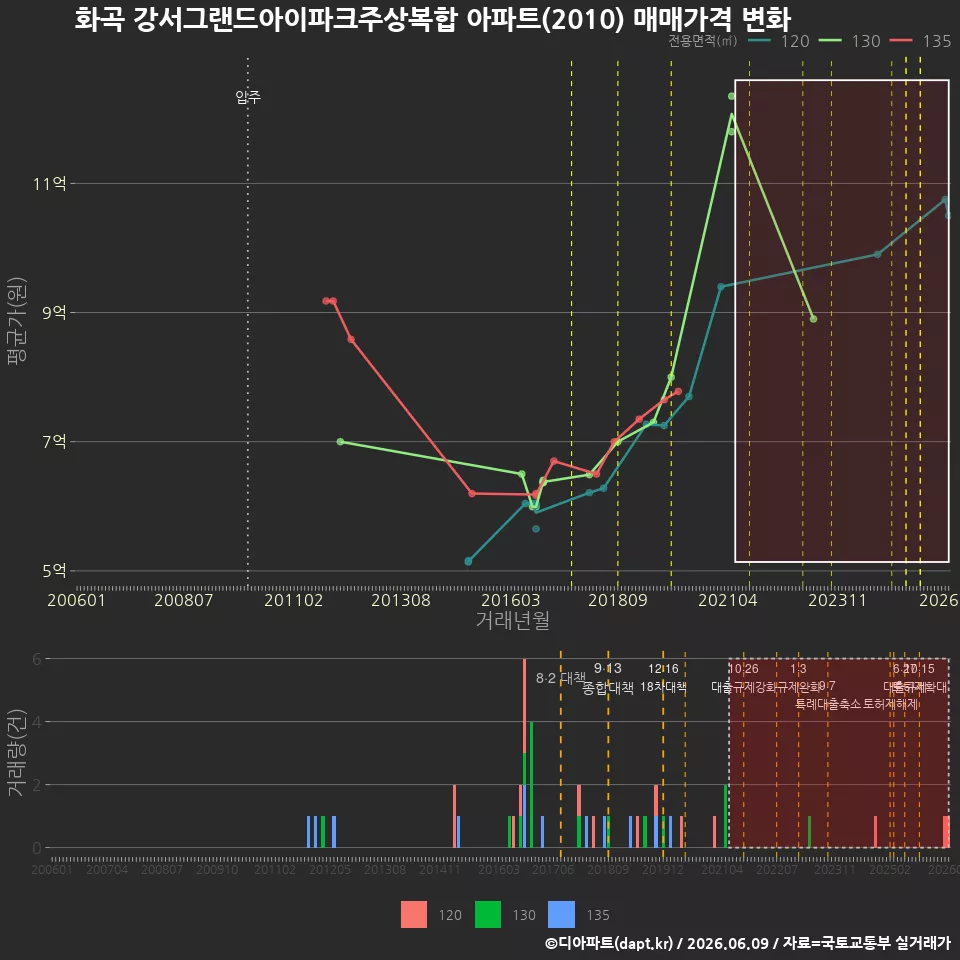This screenshot has height=960, width=960.
Task: Click the 12·16 annotation label
Action: (663, 669)
